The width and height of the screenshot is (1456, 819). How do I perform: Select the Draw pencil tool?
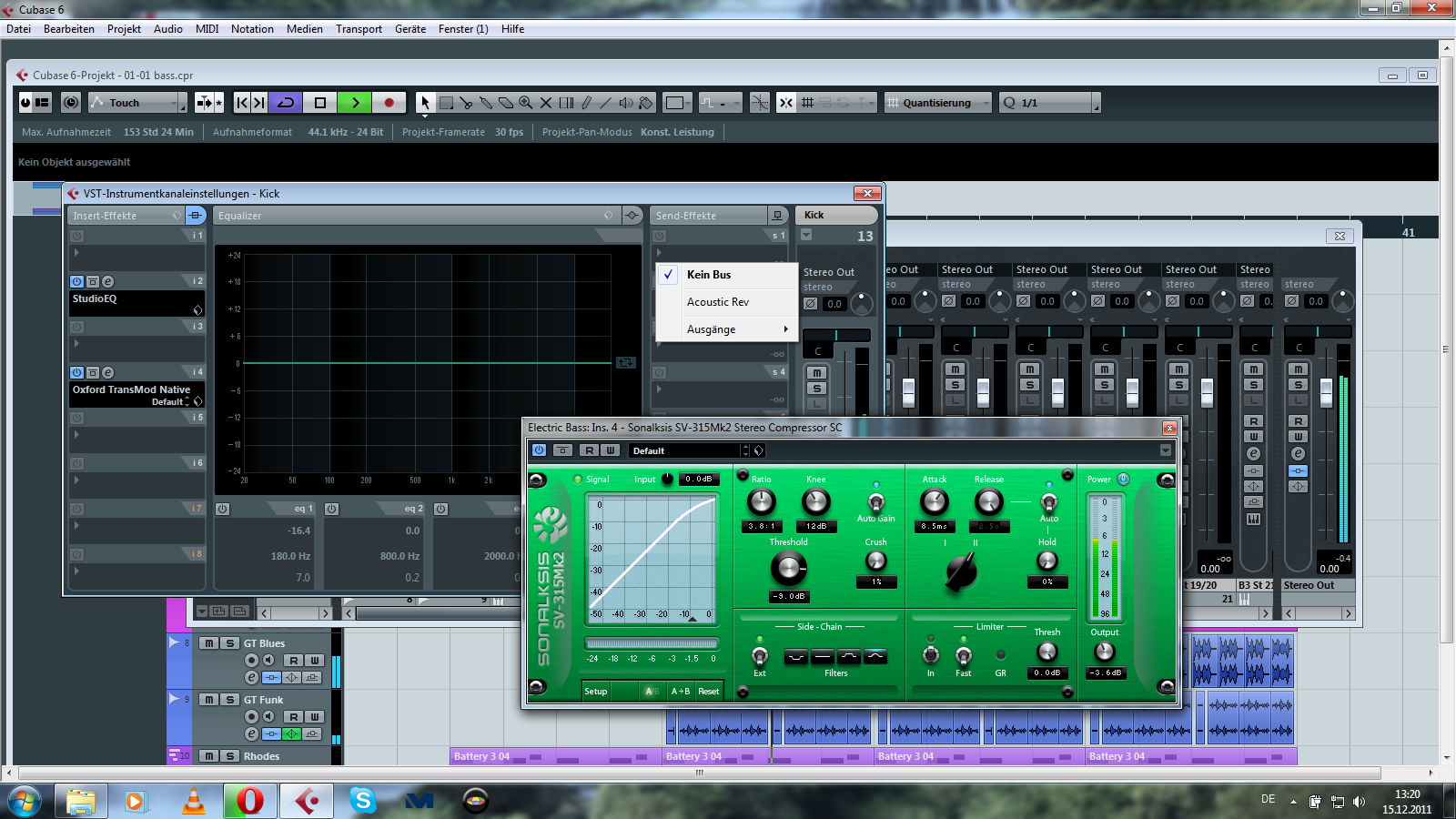pyautogui.click(x=586, y=103)
